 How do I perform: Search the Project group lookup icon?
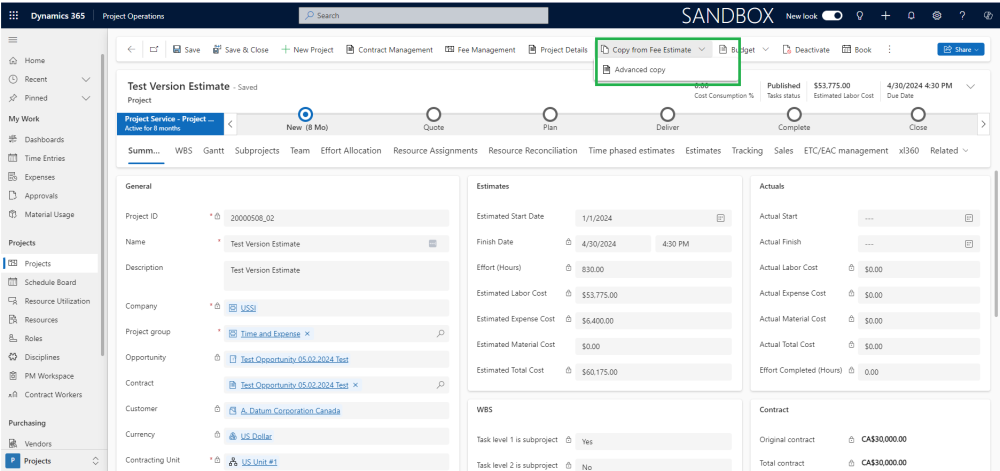[x=440, y=333]
